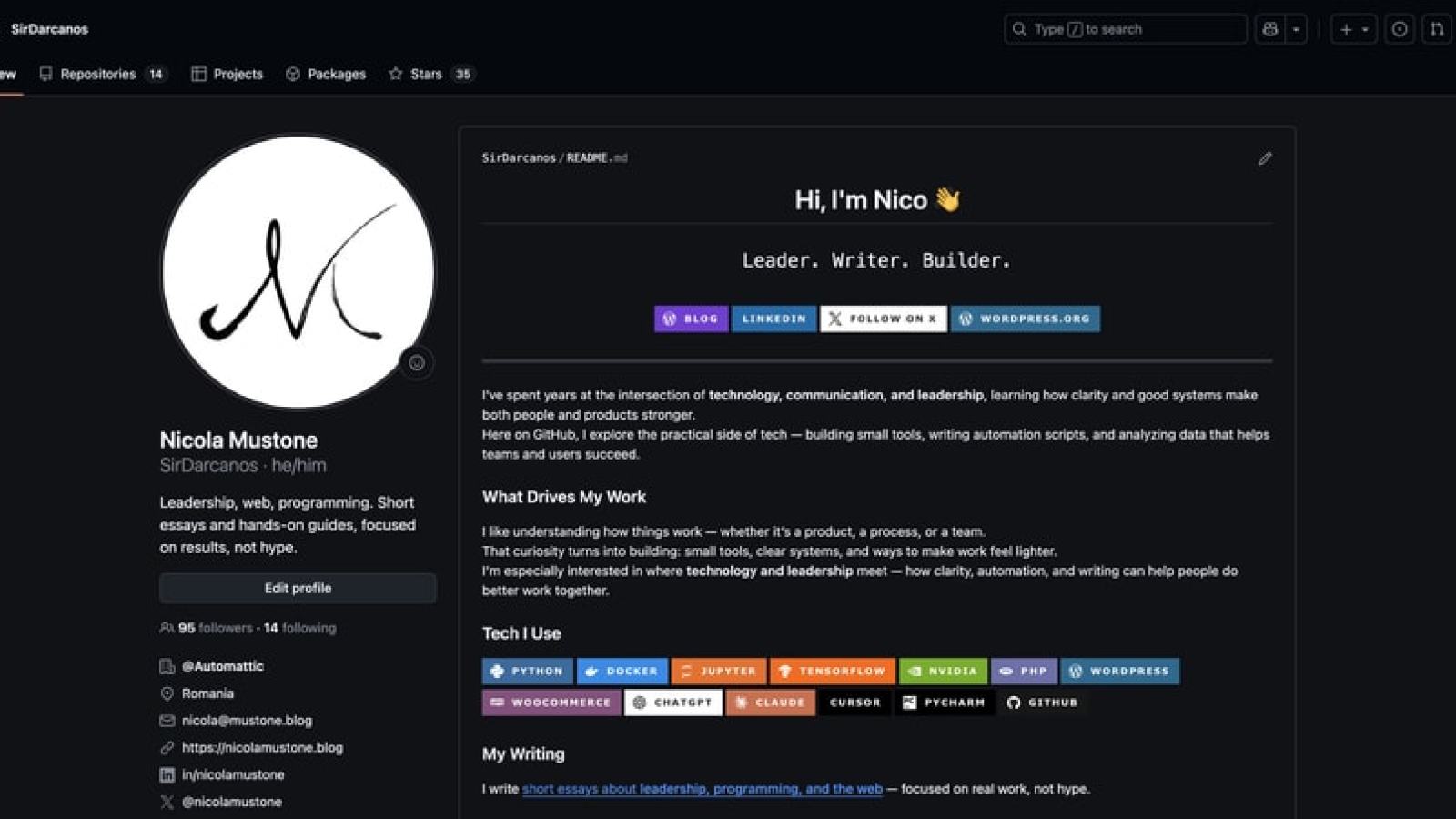Open the 14 following link
This screenshot has height=819, width=1456.
tap(299, 628)
